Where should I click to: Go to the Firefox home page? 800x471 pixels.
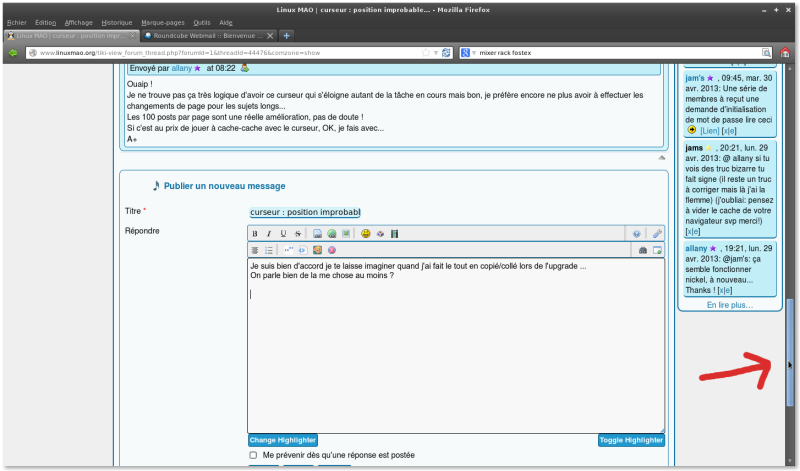pos(785,52)
